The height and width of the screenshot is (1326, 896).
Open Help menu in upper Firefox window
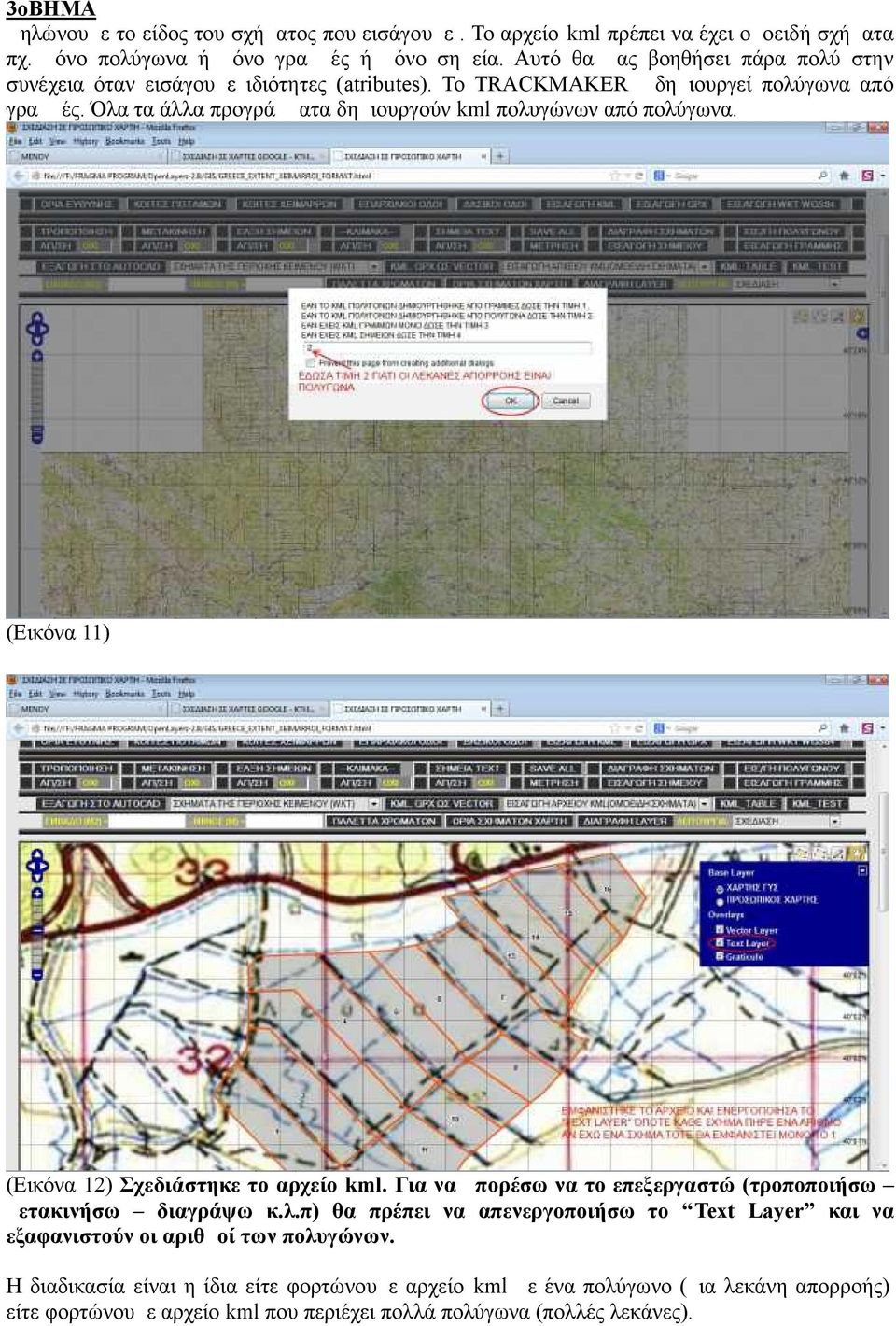point(187,141)
